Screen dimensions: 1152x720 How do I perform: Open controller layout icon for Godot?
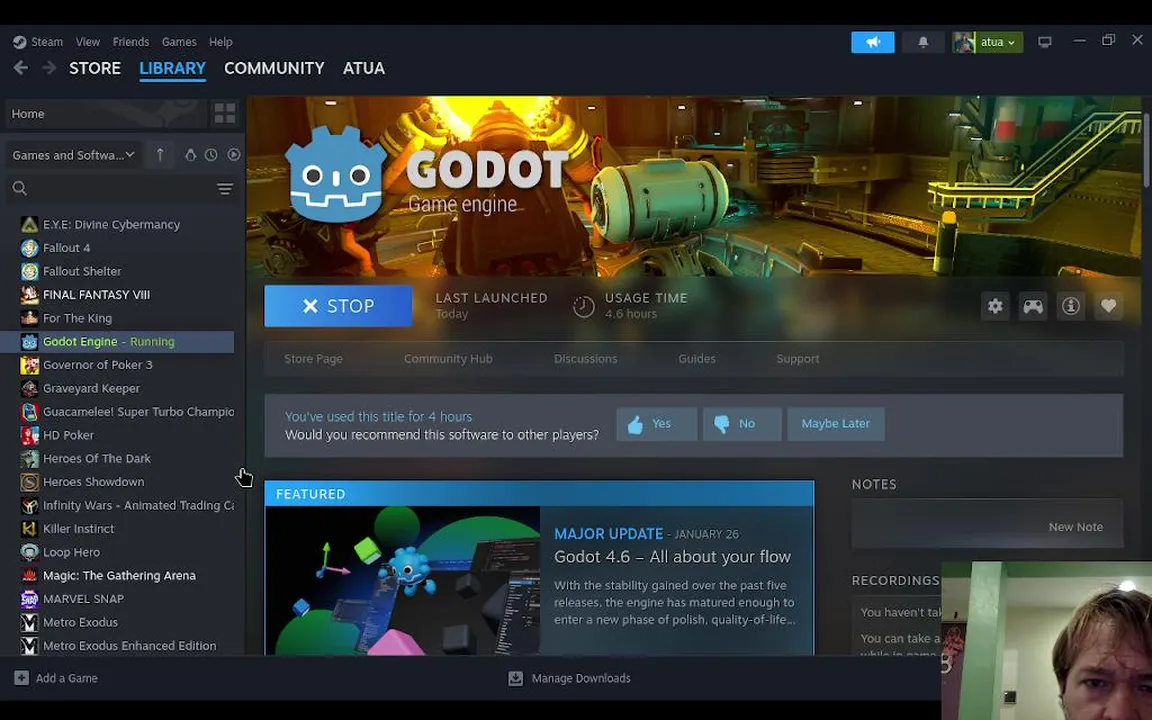(x=1033, y=306)
